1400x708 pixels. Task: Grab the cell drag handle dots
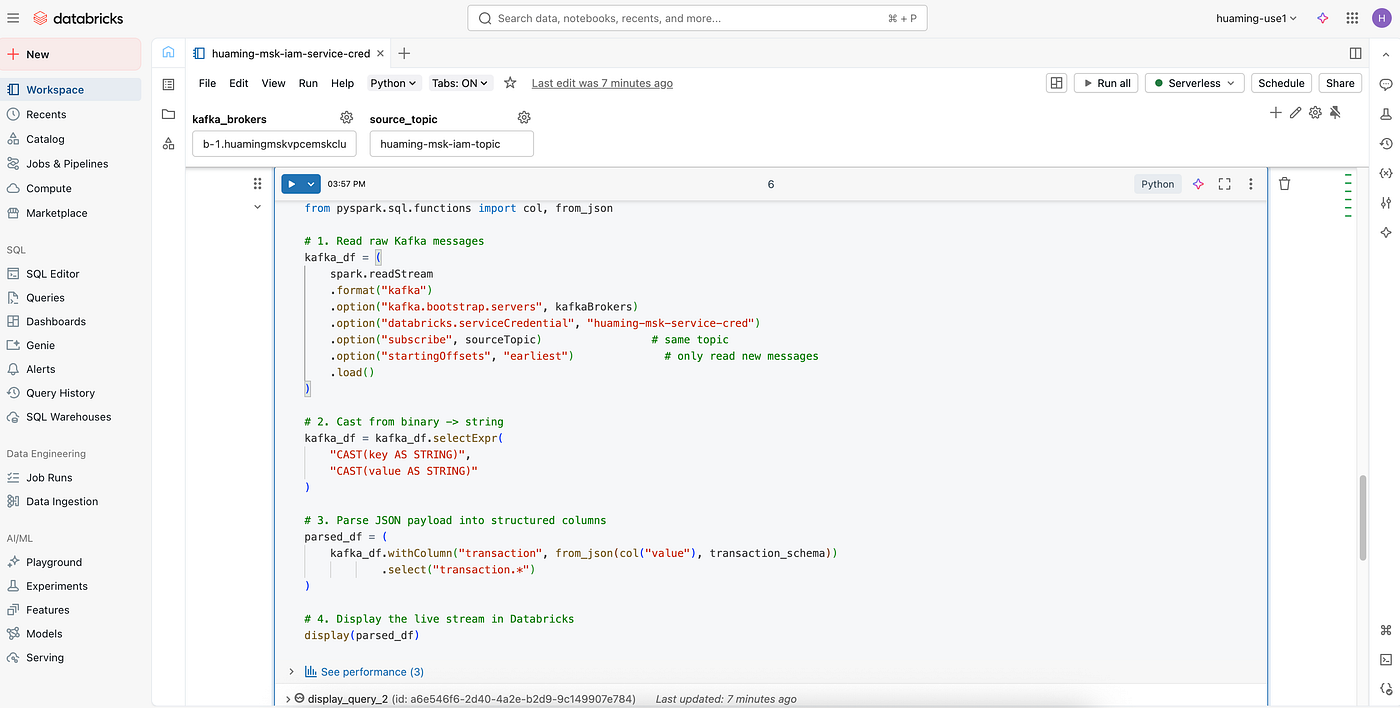point(257,184)
